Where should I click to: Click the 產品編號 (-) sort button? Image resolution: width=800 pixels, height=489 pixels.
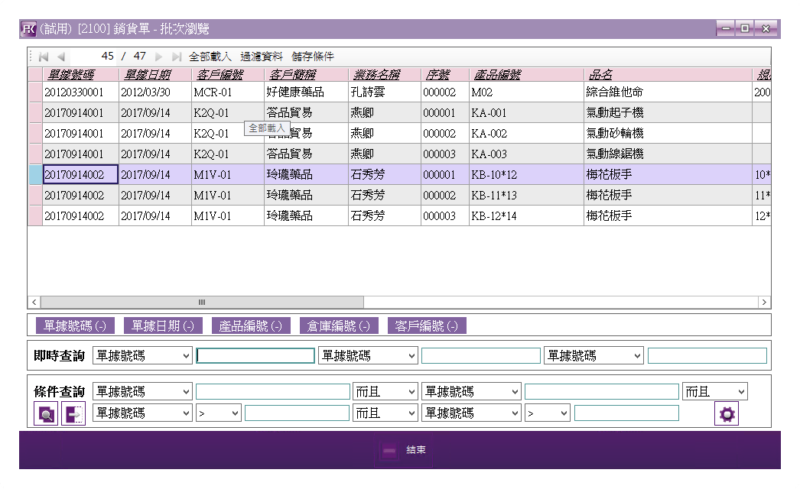[251, 326]
